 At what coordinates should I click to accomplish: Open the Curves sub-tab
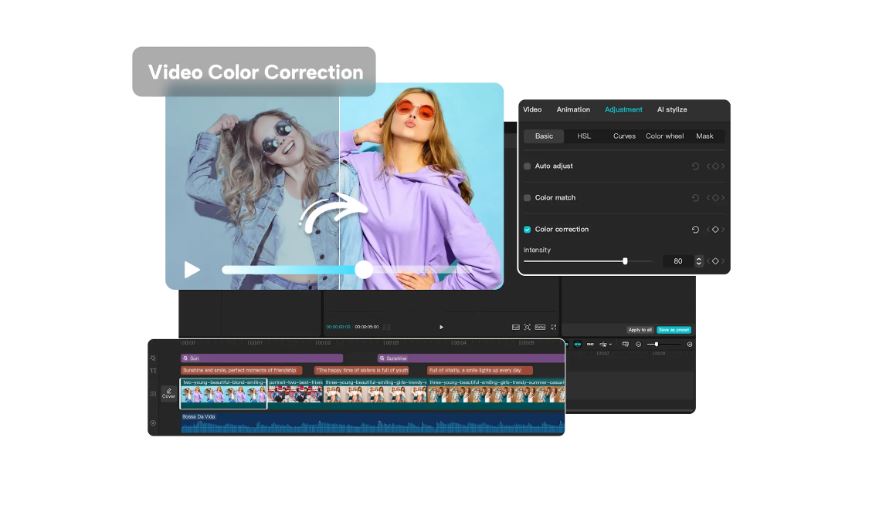click(624, 136)
